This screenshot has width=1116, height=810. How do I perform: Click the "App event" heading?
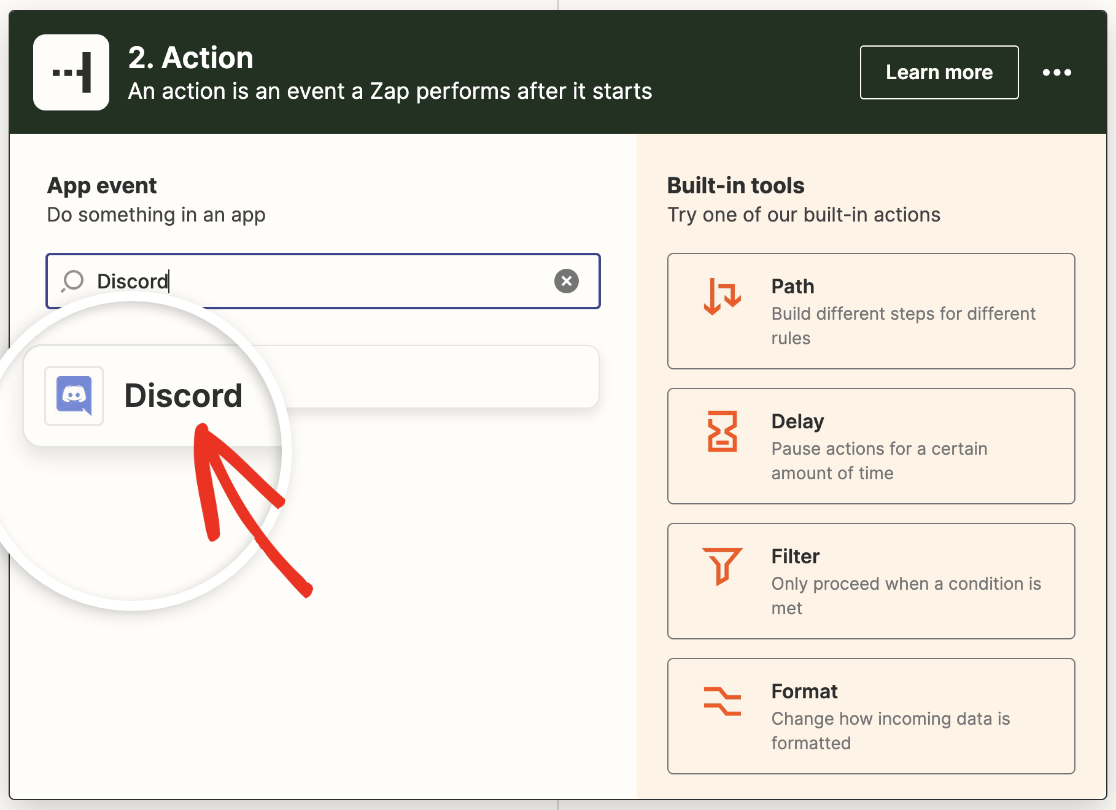pos(102,185)
